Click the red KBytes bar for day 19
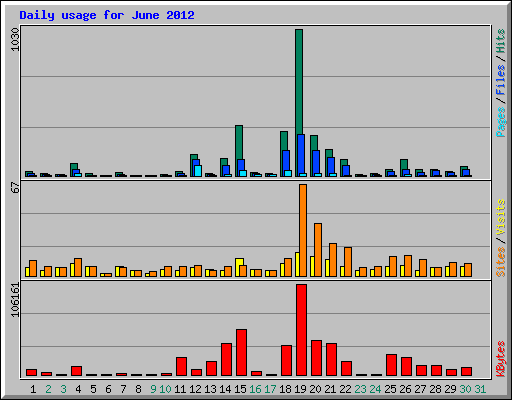The width and height of the screenshot is (512, 400). click(x=301, y=330)
